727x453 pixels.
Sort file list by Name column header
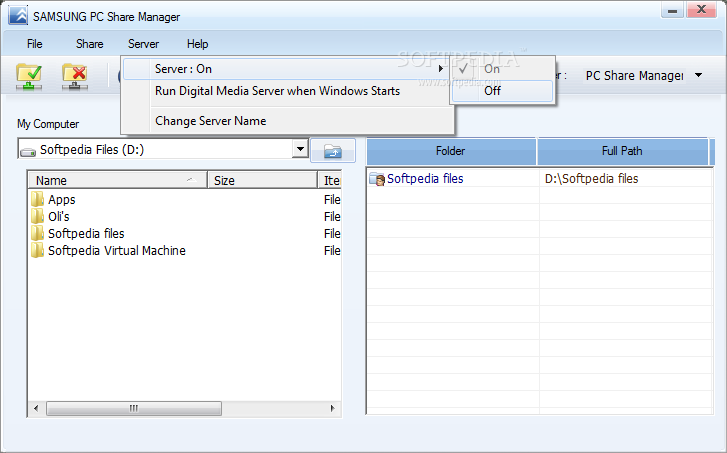coord(118,180)
